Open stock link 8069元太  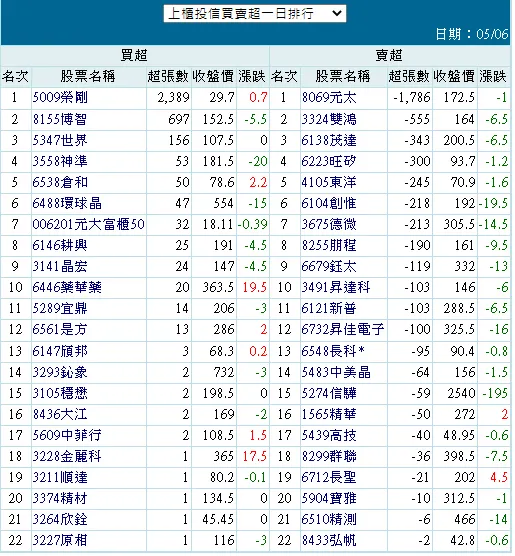tap(329, 98)
